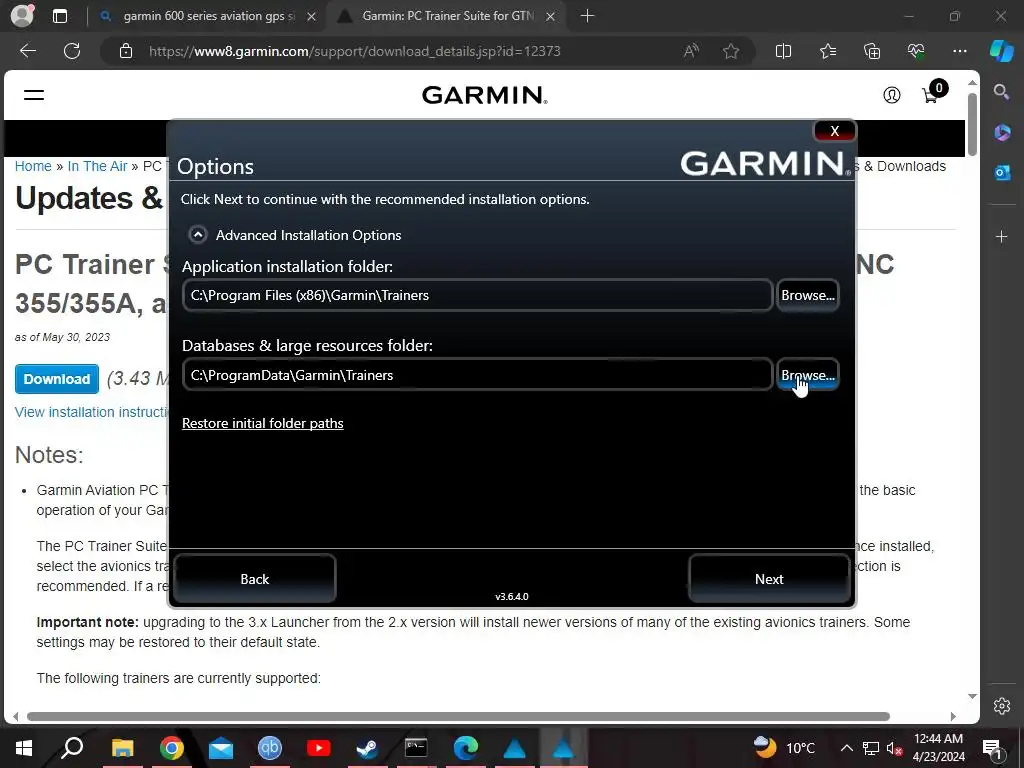Open Edge sidebar search icon
Screen dimensions: 1024x768
click(x=1001, y=91)
